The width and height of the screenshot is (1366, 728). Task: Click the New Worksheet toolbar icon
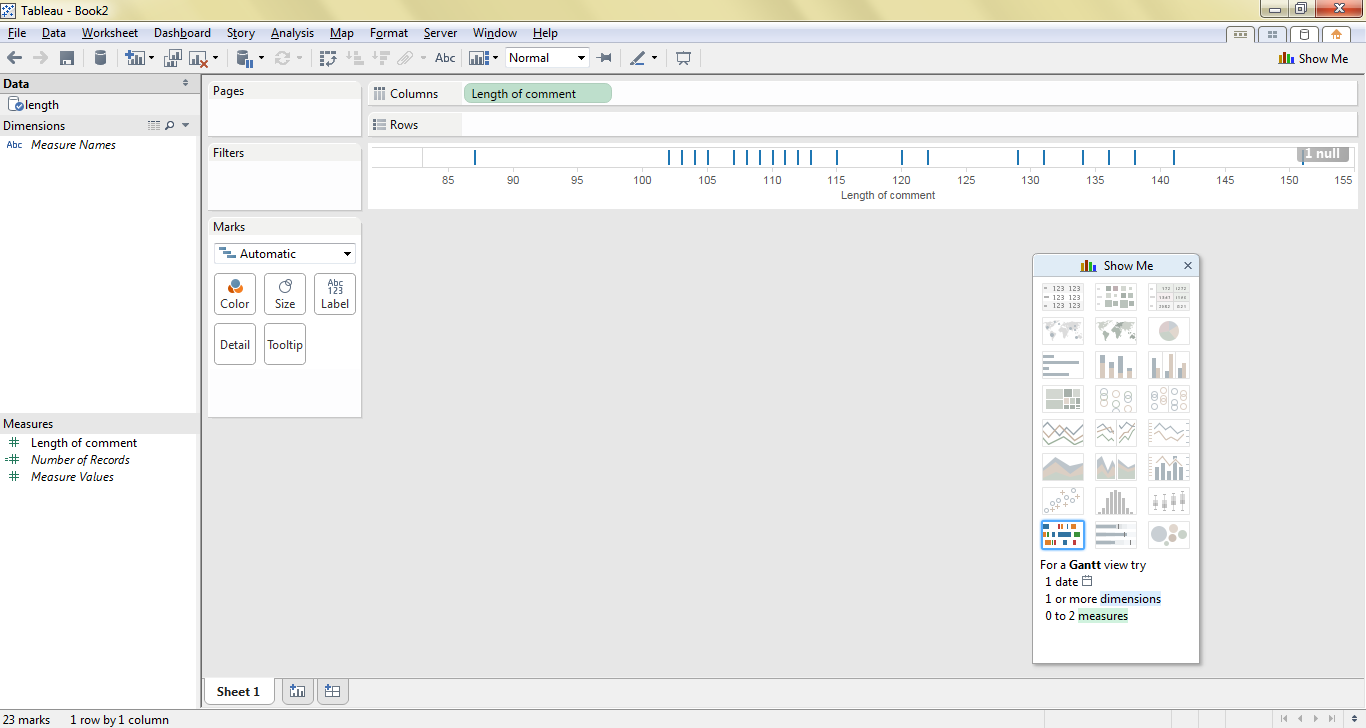[x=135, y=58]
